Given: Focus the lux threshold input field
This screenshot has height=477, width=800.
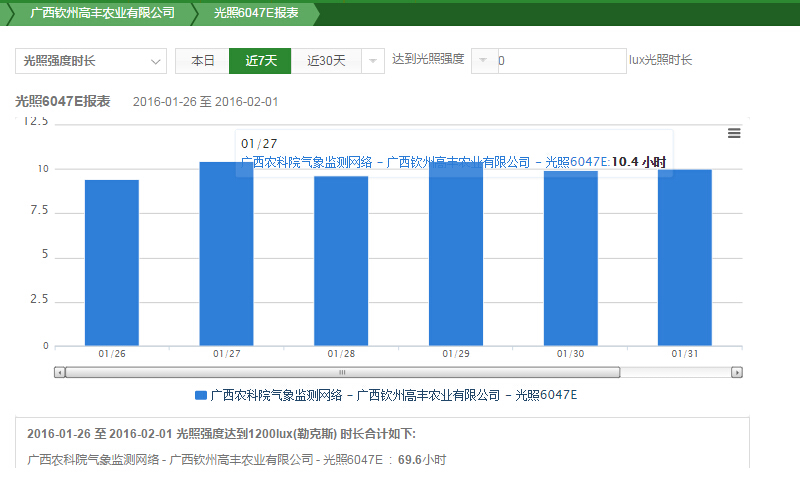Looking at the screenshot, I should pos(560,61).
